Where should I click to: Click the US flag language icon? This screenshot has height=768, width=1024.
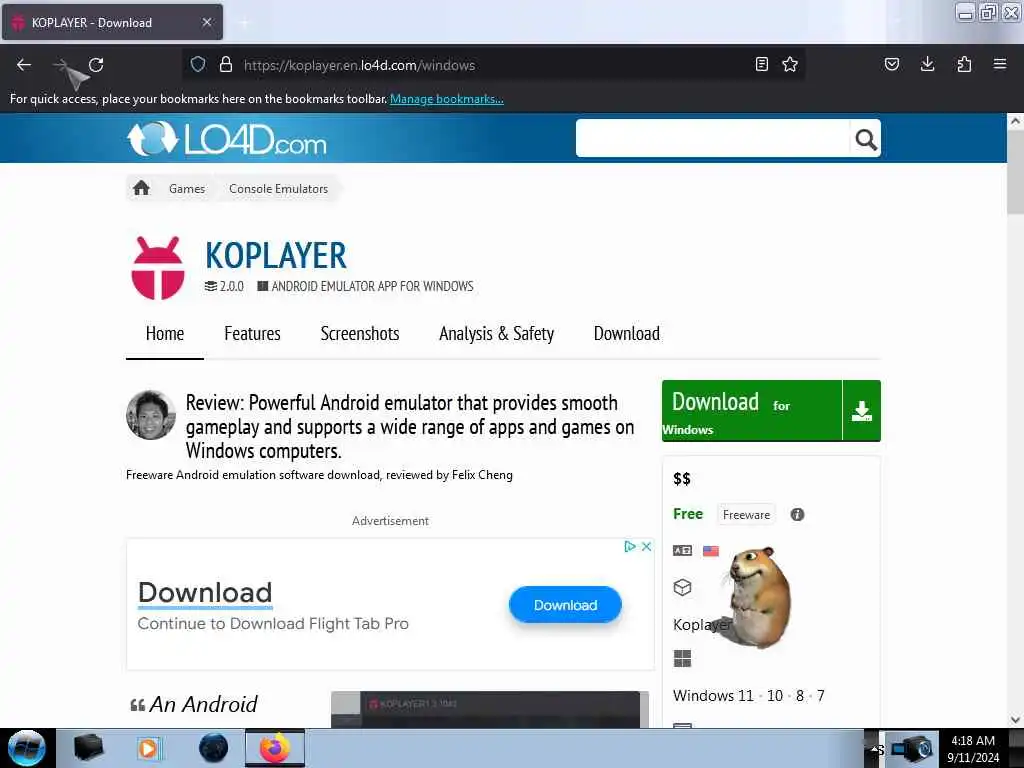coord(711,551)
